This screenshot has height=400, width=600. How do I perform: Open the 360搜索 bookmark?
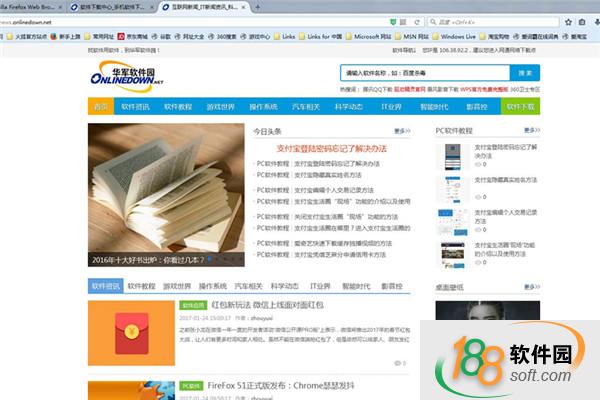[x=222, y=36]
